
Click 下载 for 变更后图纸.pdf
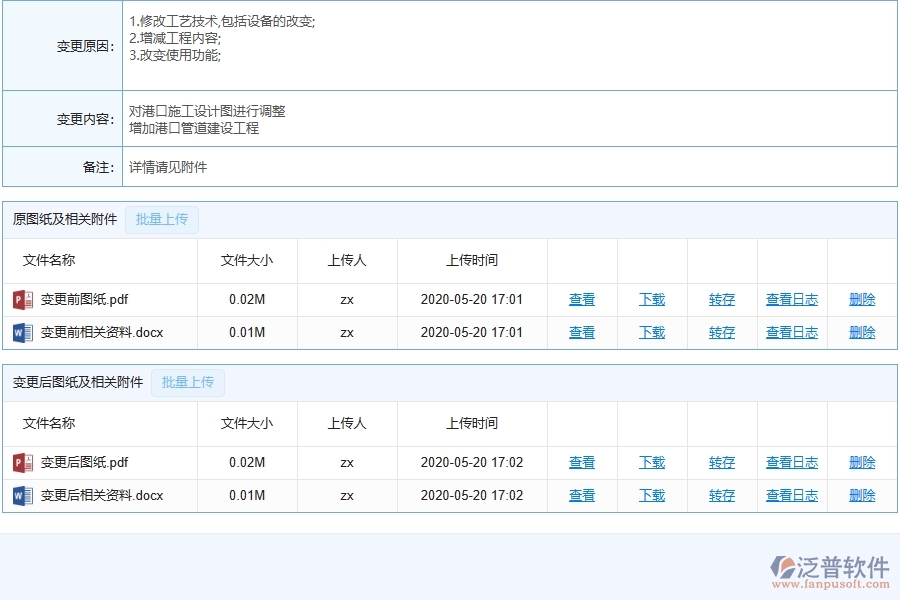tap(651, 462)
